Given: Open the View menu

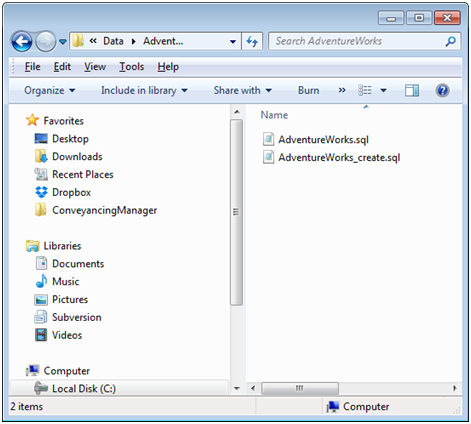Looking at the screenshot, I should (95, 67).
